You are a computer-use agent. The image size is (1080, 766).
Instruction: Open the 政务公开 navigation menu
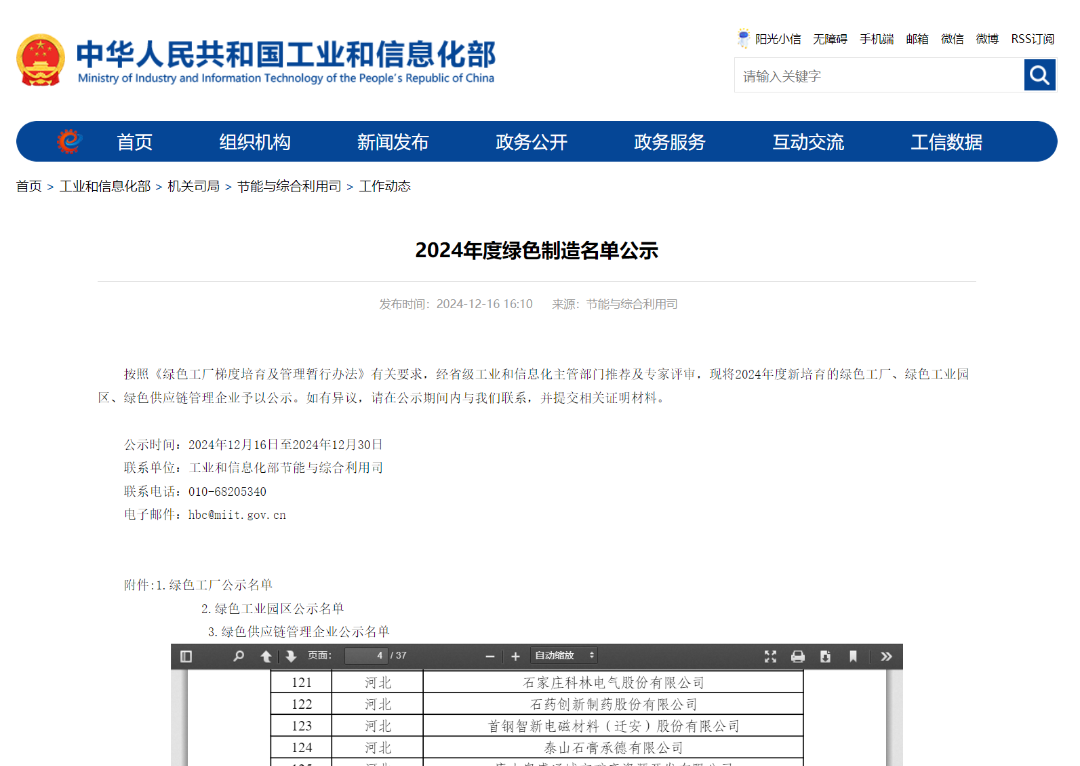531,141
